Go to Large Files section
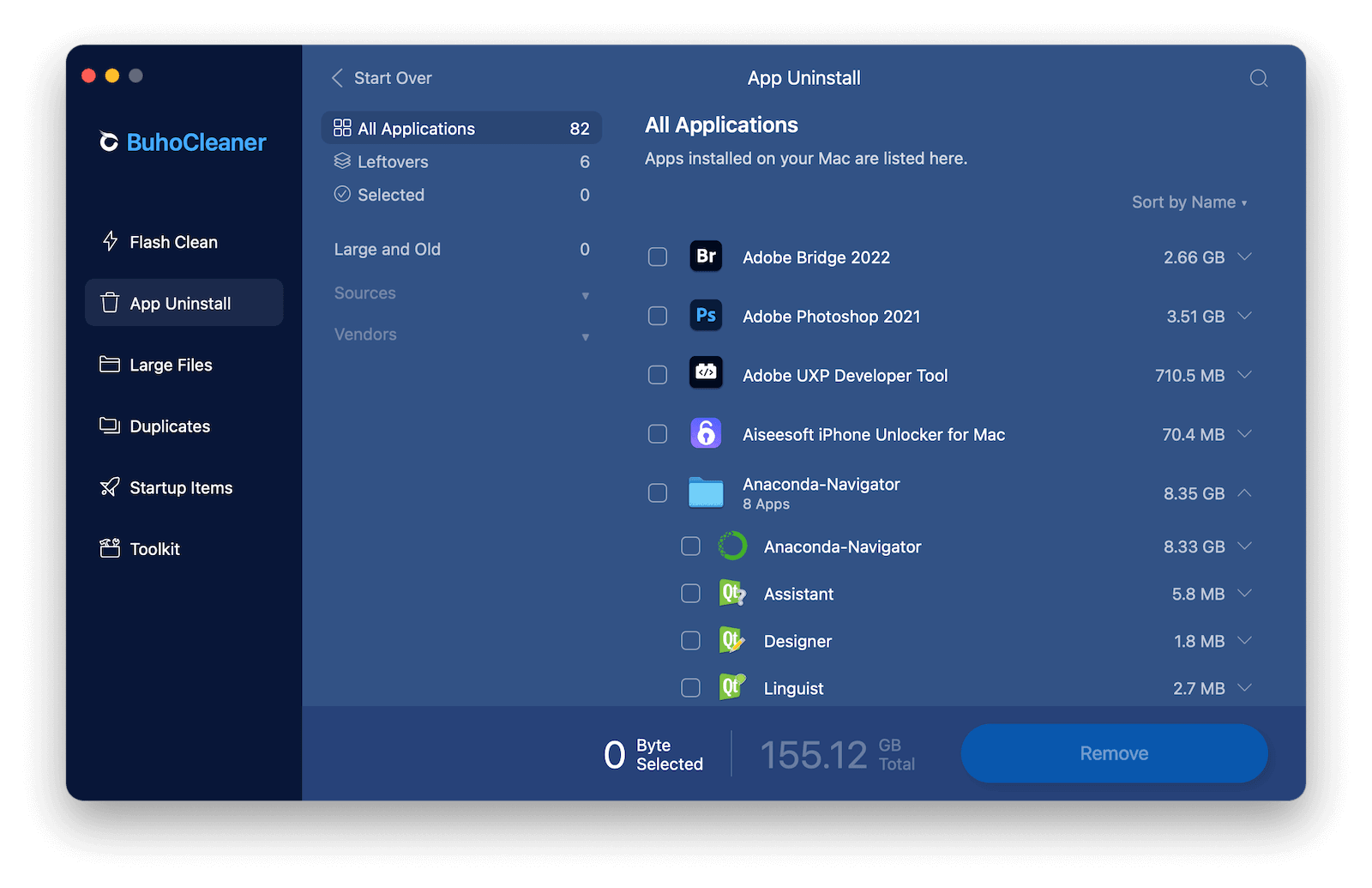The height and width of the screenshot is (888, 1372). [184, 365]
